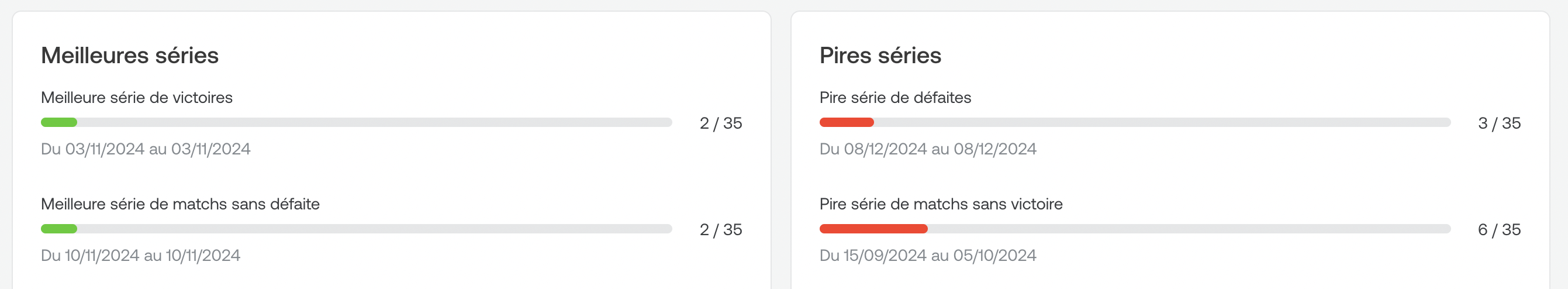Click Pire série de matchs sans victoire label
The image size is (1568, 289).
click(941, 204)
